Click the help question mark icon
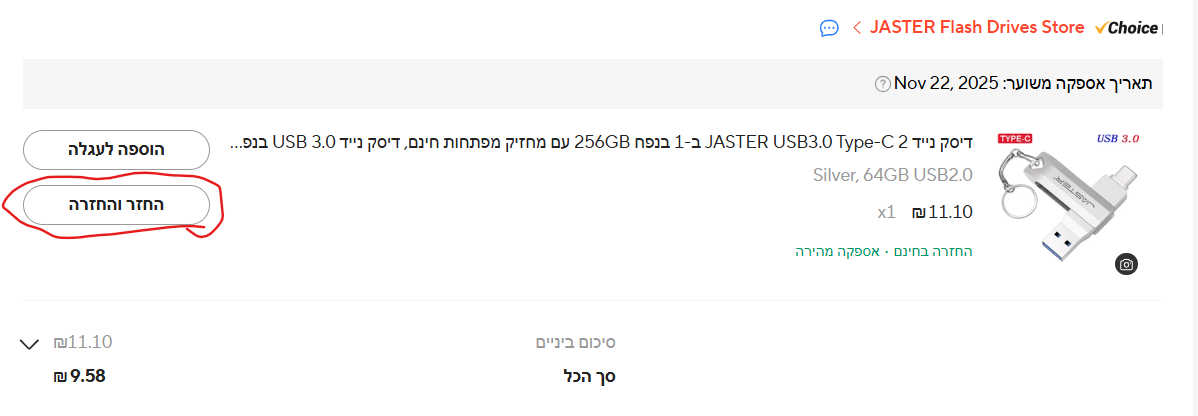1198x416 pixels. pos(882,84)
